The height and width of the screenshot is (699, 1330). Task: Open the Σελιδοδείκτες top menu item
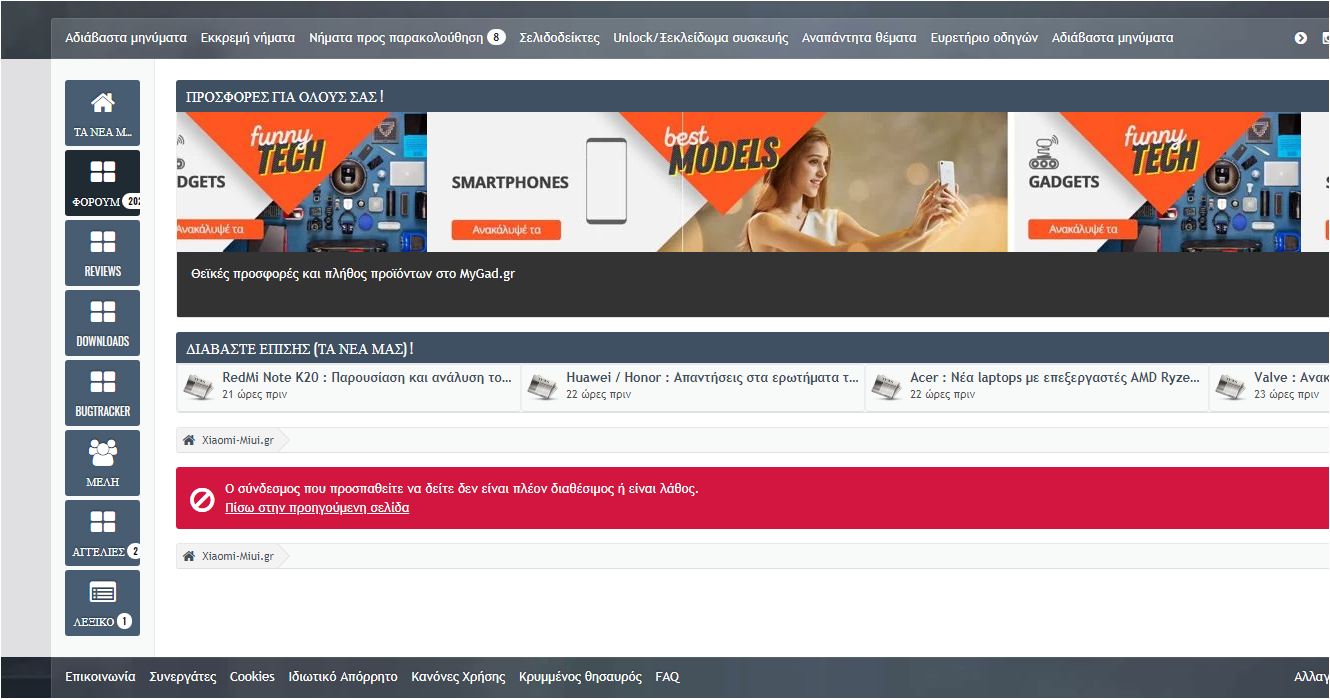point(559,38)
